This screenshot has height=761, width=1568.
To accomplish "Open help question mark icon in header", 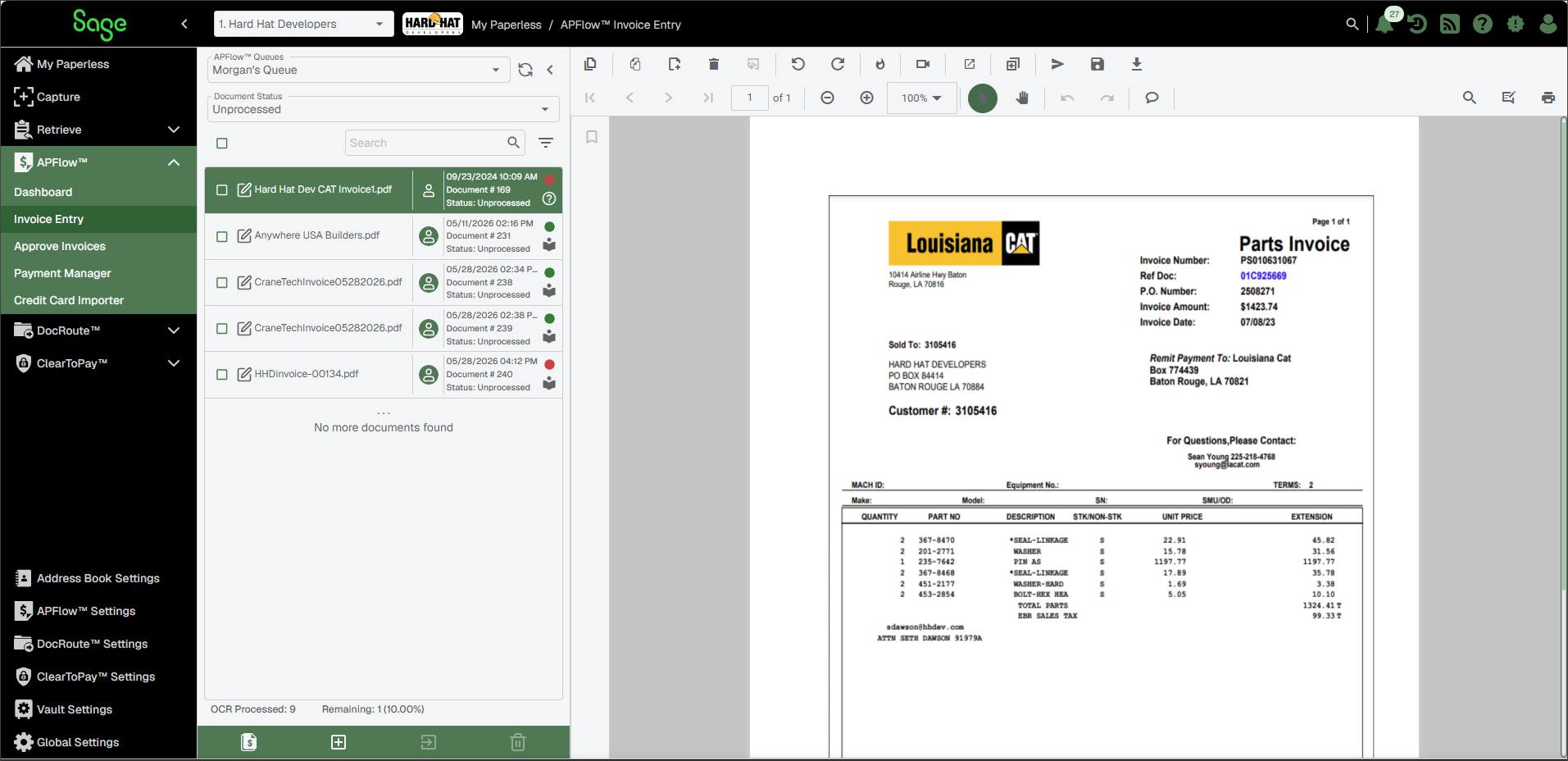I will click(x=1482, y=24).
